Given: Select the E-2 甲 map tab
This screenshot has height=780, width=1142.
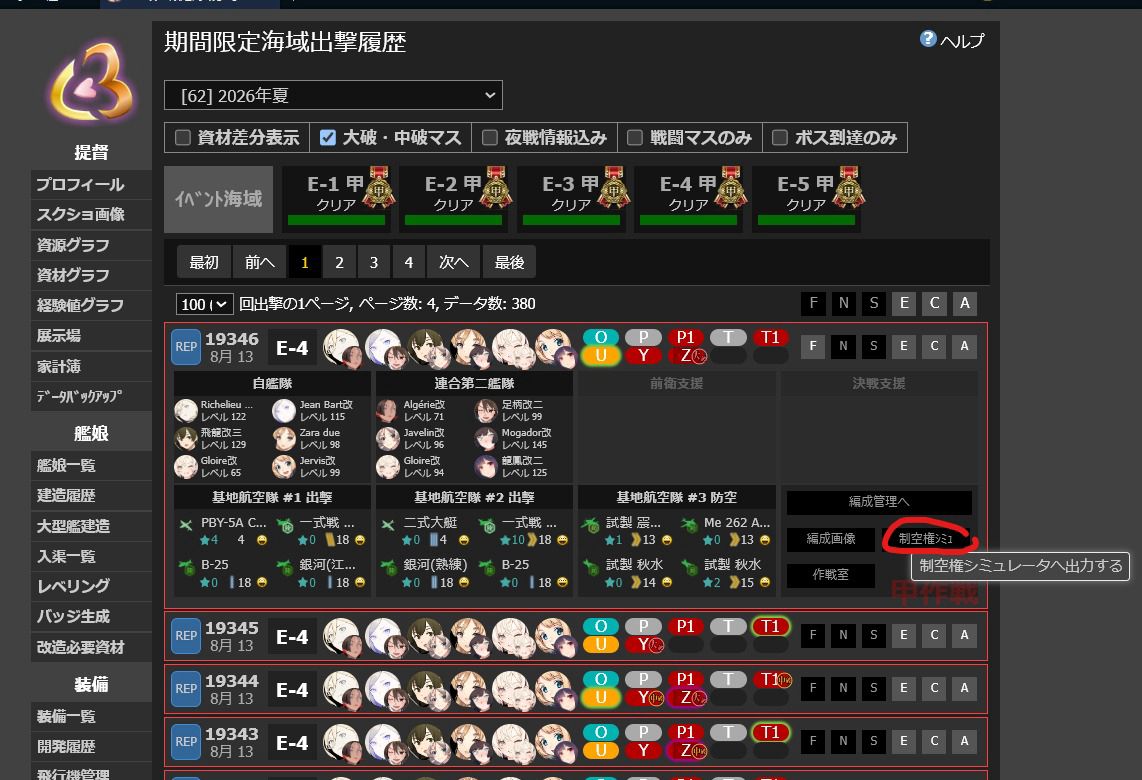Looking at the screenshot, I should tap(454, 199).
